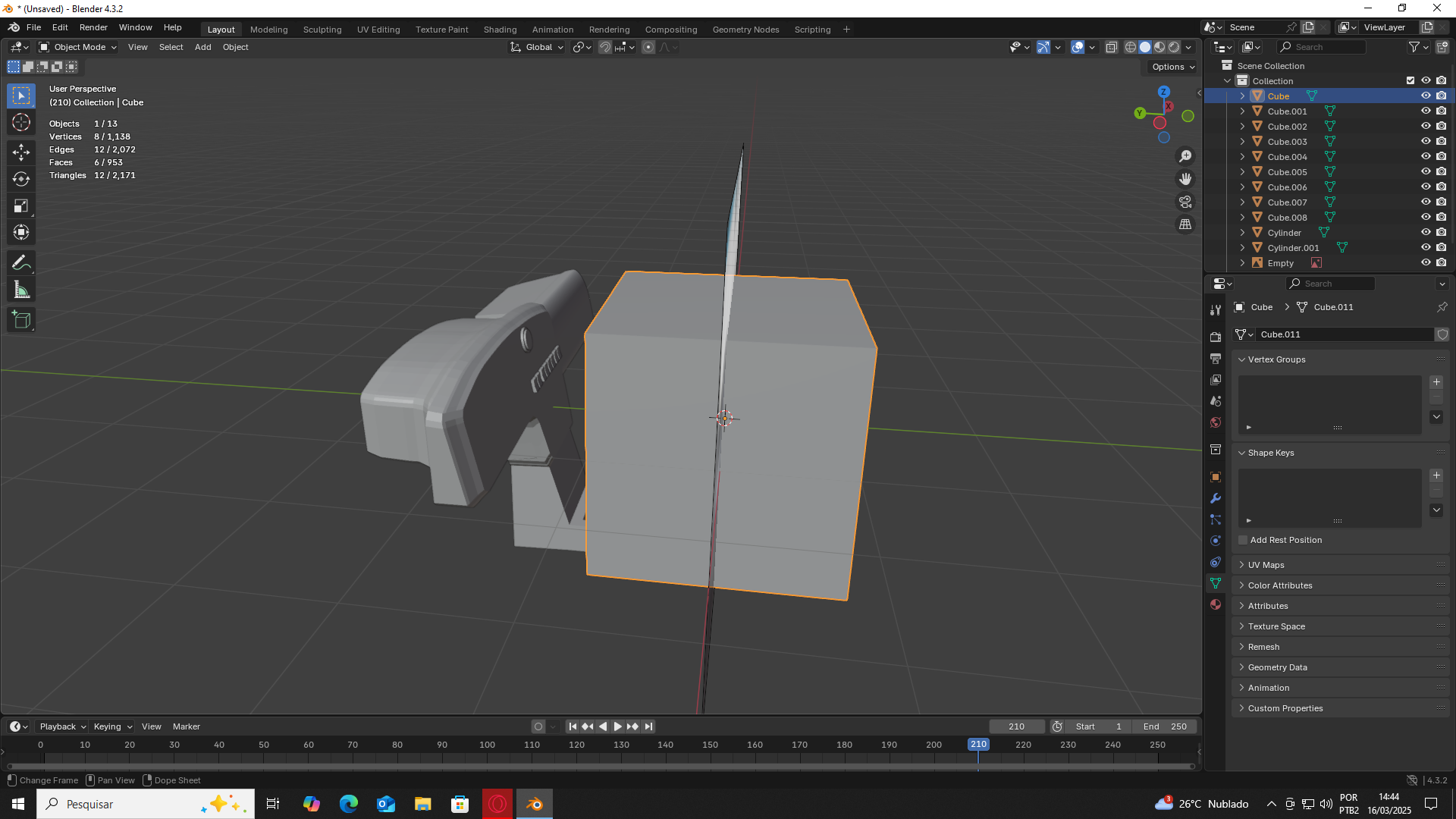
Task: Select the Scale tool
Action: point(21,206)
